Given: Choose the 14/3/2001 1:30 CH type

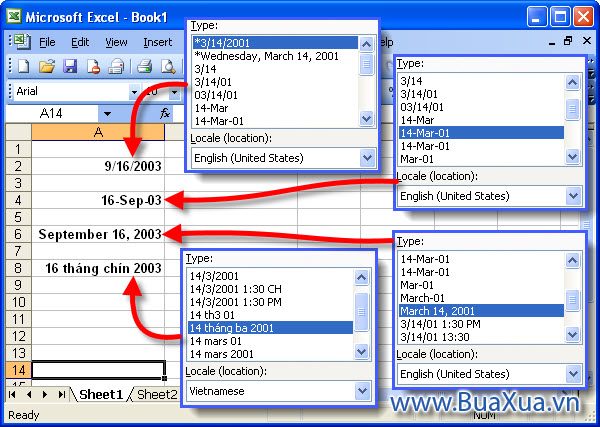Looking at the screenshot, I should [270, 289].
